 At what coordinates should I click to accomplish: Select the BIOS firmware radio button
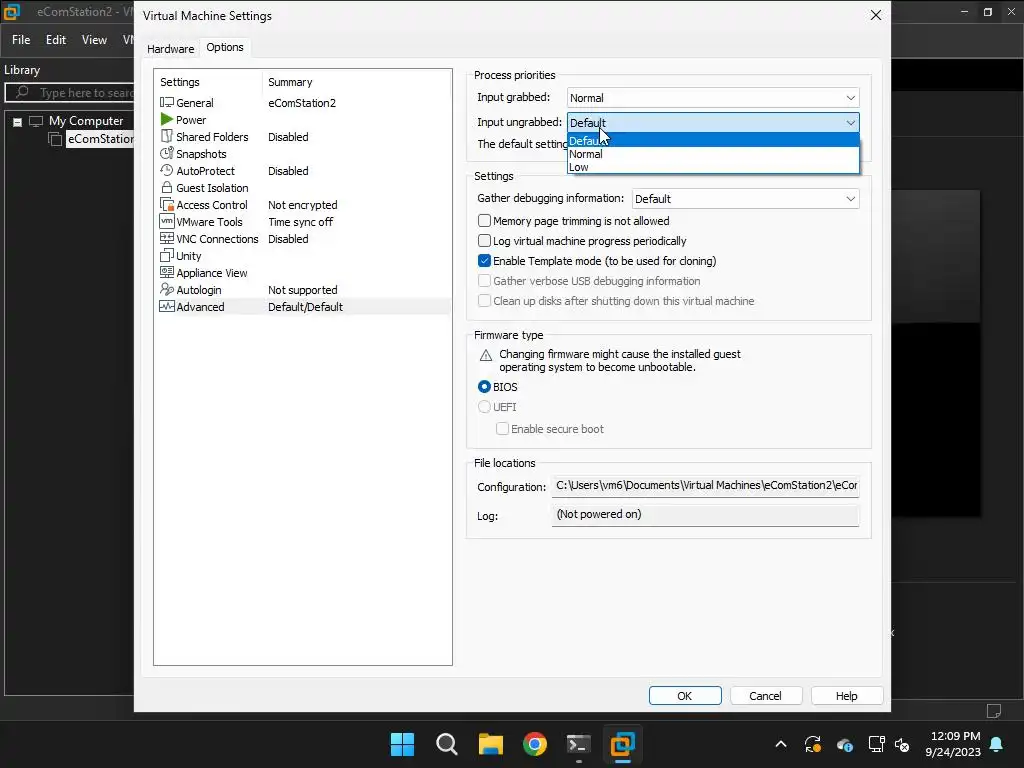[485, 387]
